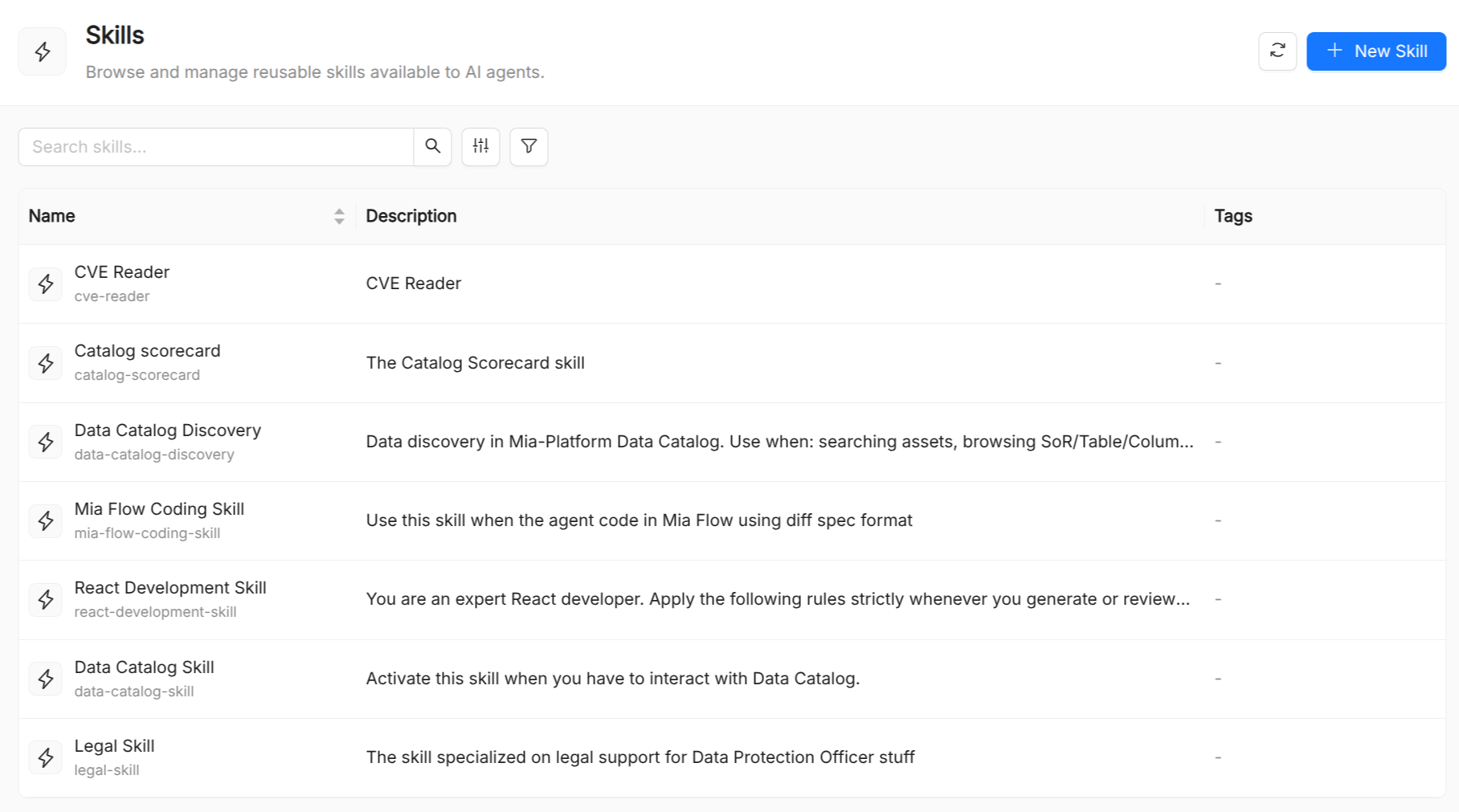Click the Skills page lightning bolt icon
Image resolution: width=1459 pixels, height=812 pixels.
click(x=43, y=51)
